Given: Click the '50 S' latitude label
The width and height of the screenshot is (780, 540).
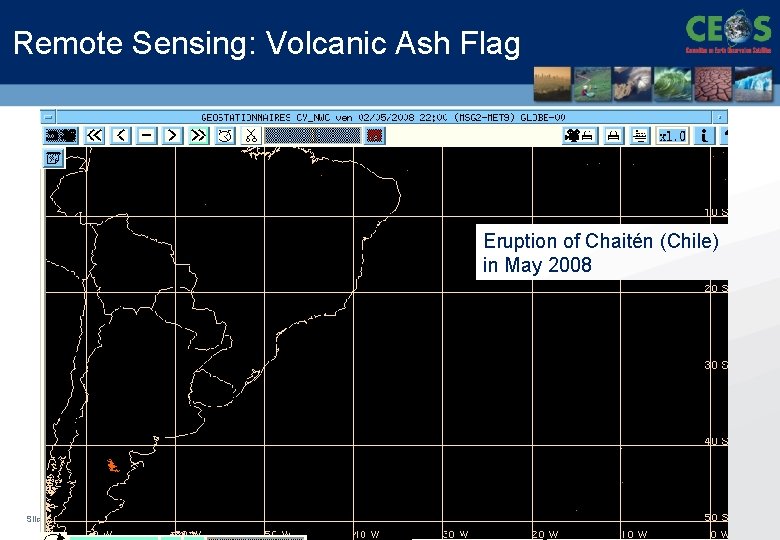Looking at the screenshot, I should (716, 518).
